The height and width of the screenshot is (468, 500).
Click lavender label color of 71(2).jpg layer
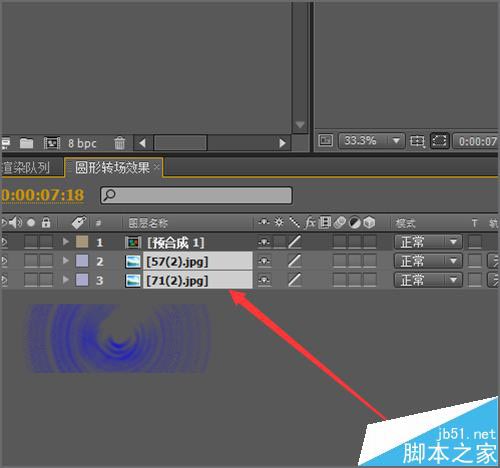pos(82,280)
